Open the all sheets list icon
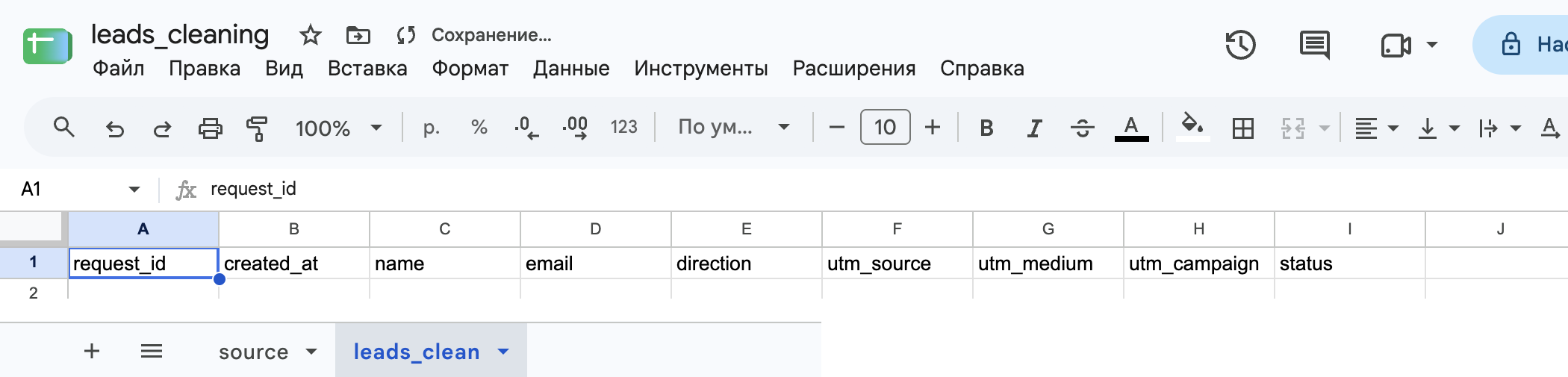 [152, 351]
